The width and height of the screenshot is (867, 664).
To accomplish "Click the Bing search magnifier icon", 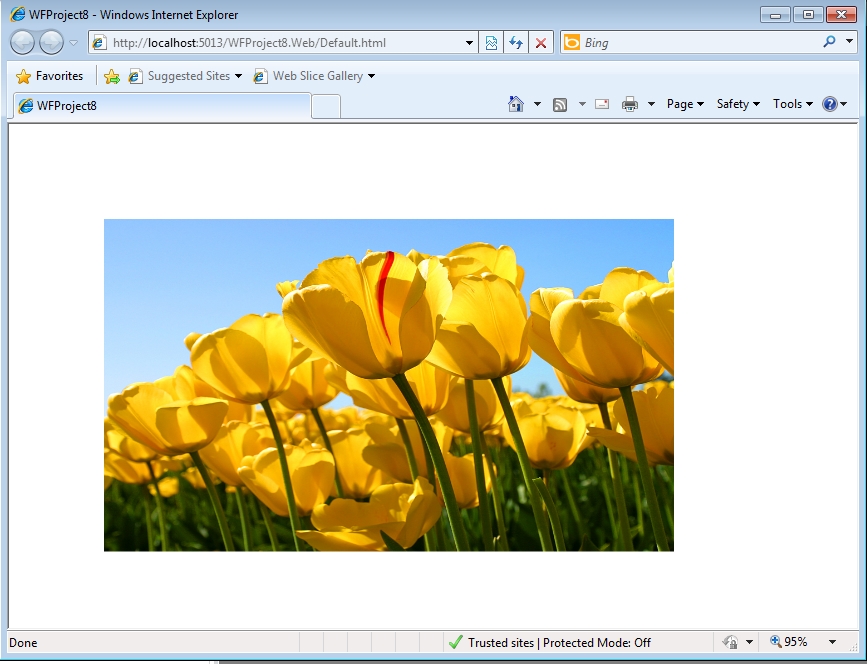I will tap(829, 42).
